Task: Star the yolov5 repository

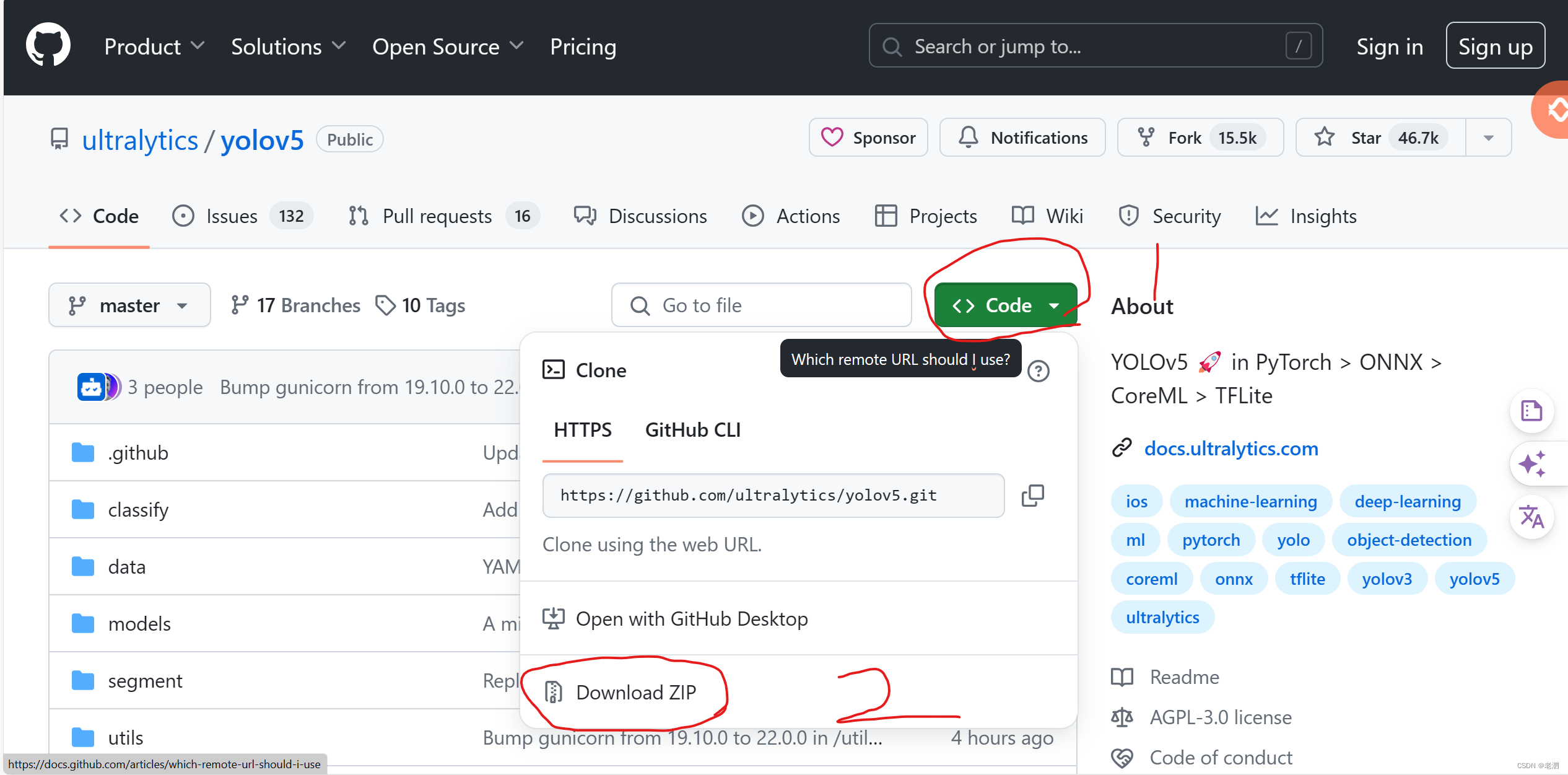Action: tap(1380, 138)
